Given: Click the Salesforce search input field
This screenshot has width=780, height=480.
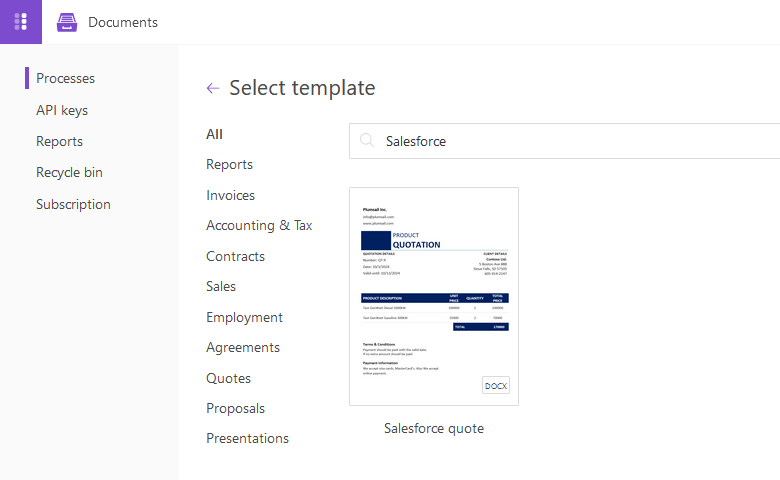Looking at the screenshot, I should pyautogui.click(x=565, y=141).
